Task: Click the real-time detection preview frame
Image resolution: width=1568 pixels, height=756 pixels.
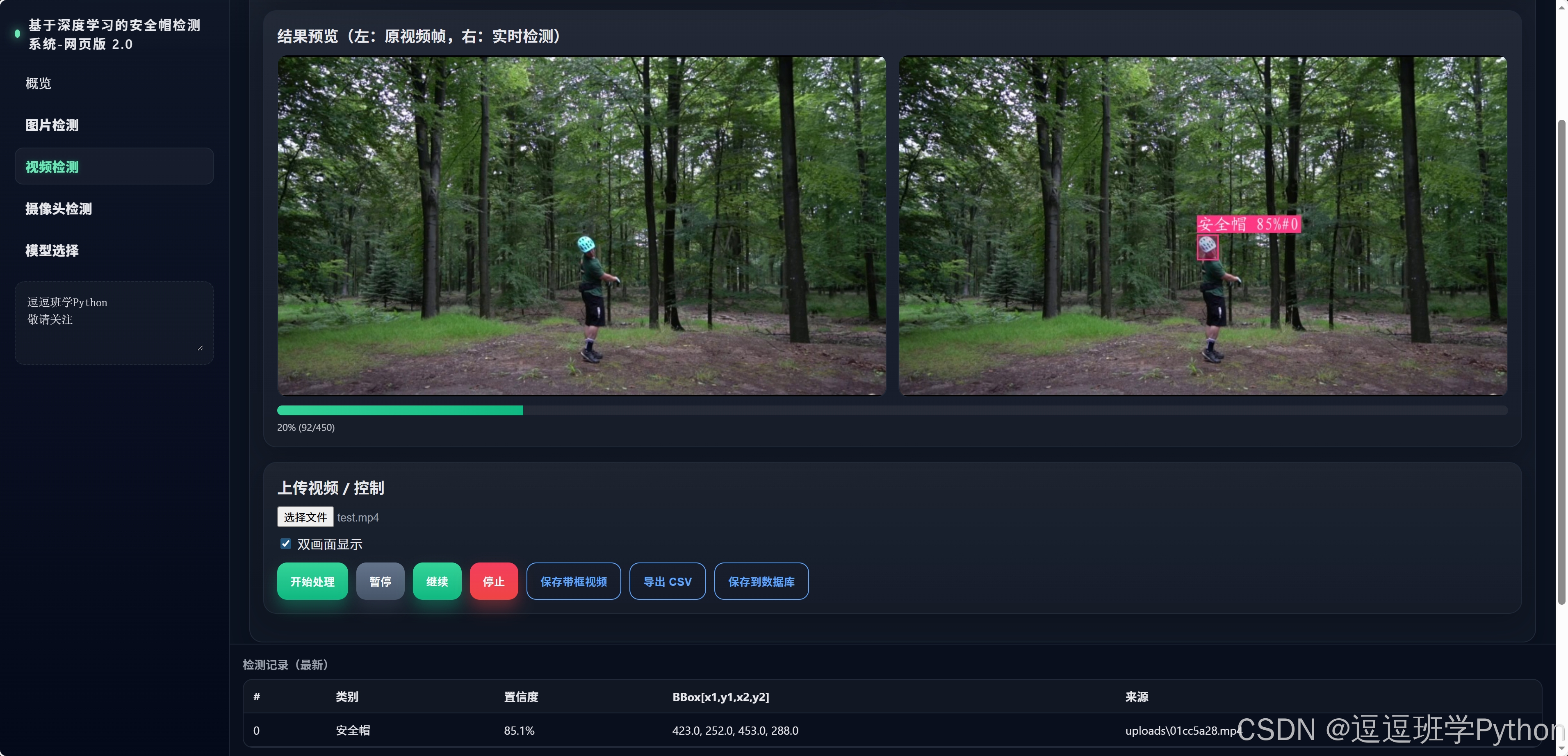Action: coord(1203,225)
